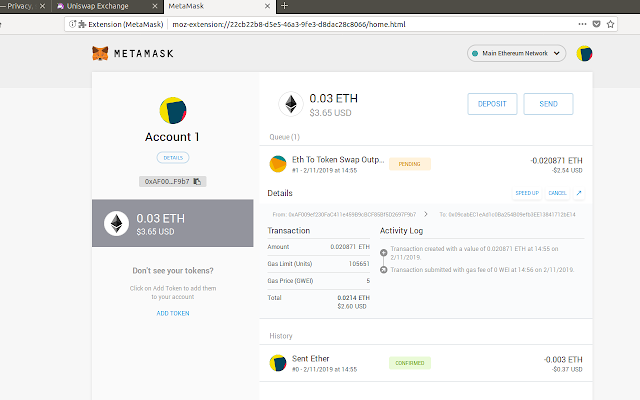Click the Pocket save icon in the address bar
The image size is (640, 400).
tap(596, 24)
